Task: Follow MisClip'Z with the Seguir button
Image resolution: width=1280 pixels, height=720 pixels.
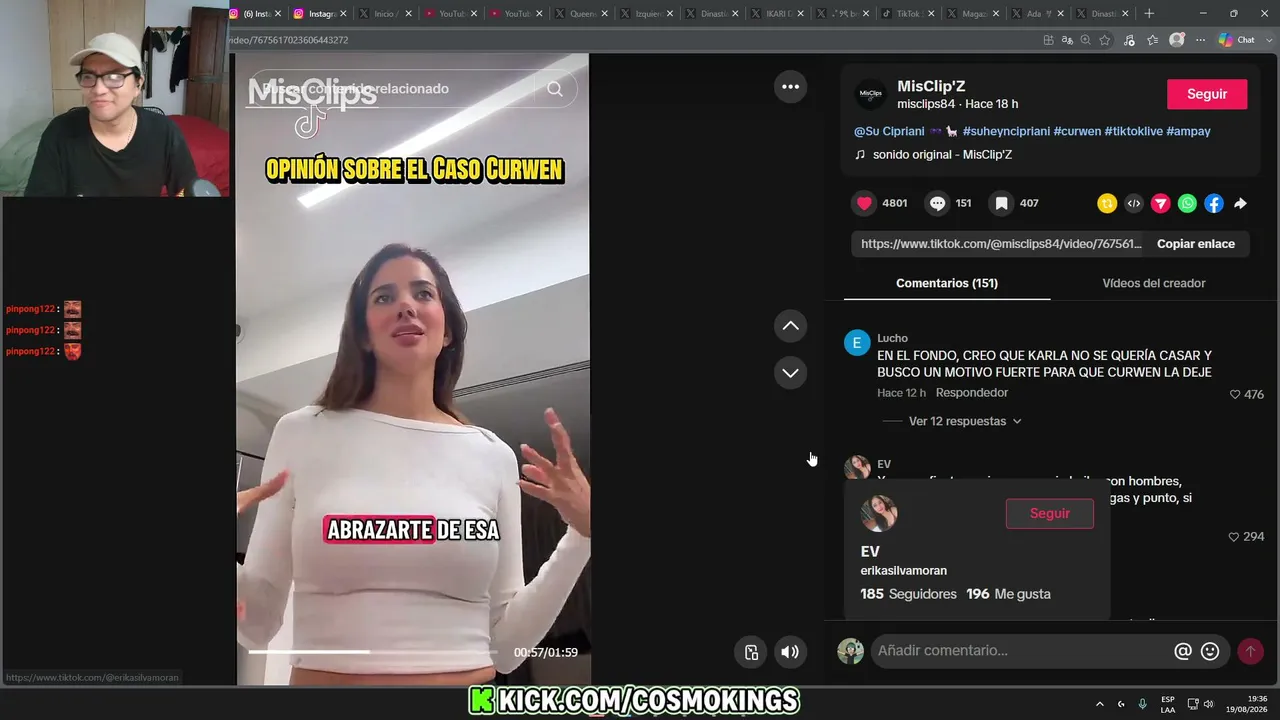Action: (1207, 94)
